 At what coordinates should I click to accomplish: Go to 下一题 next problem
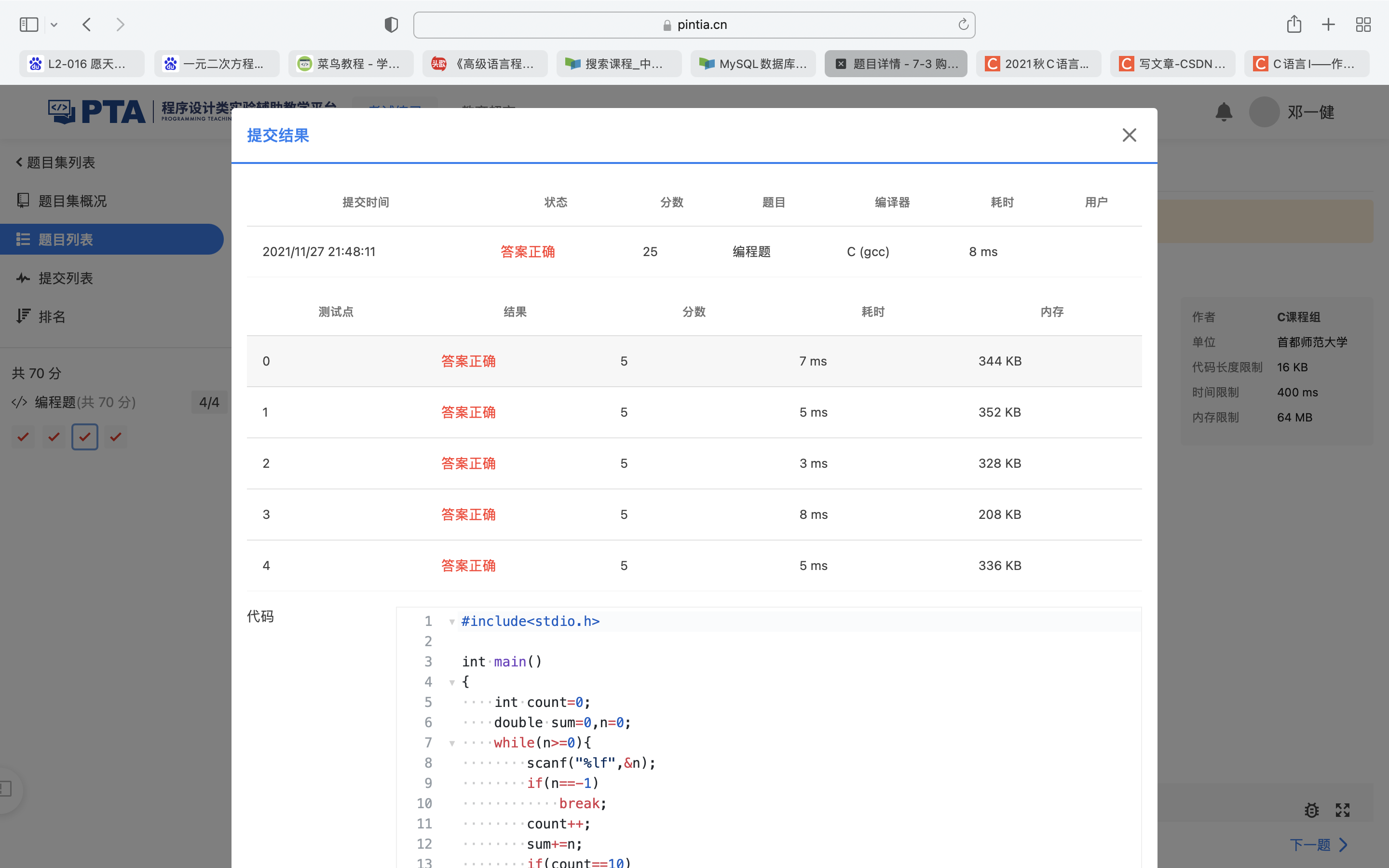(x=1319, y=844)
